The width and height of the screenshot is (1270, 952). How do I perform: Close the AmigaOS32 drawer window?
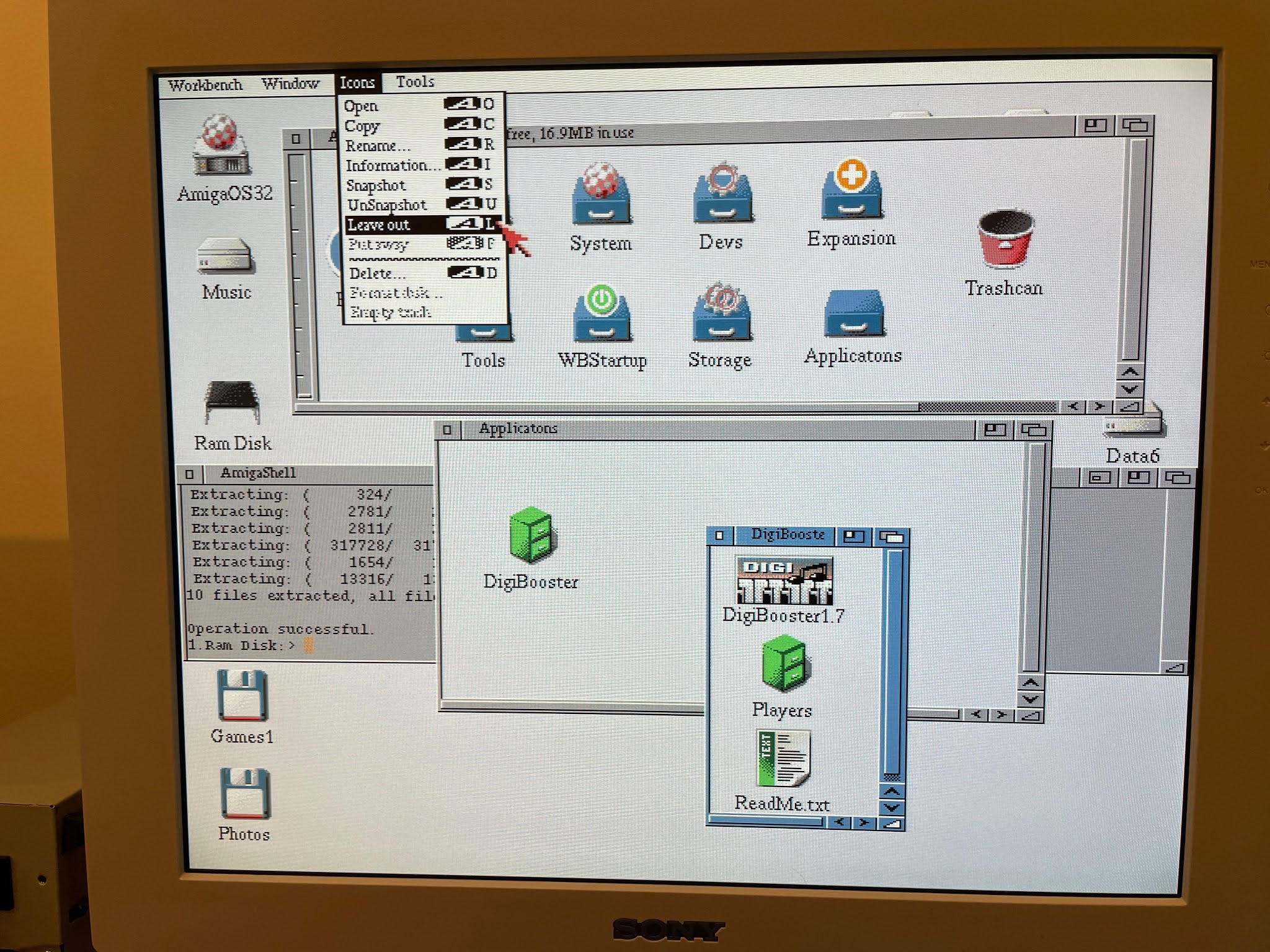(296, 139)
